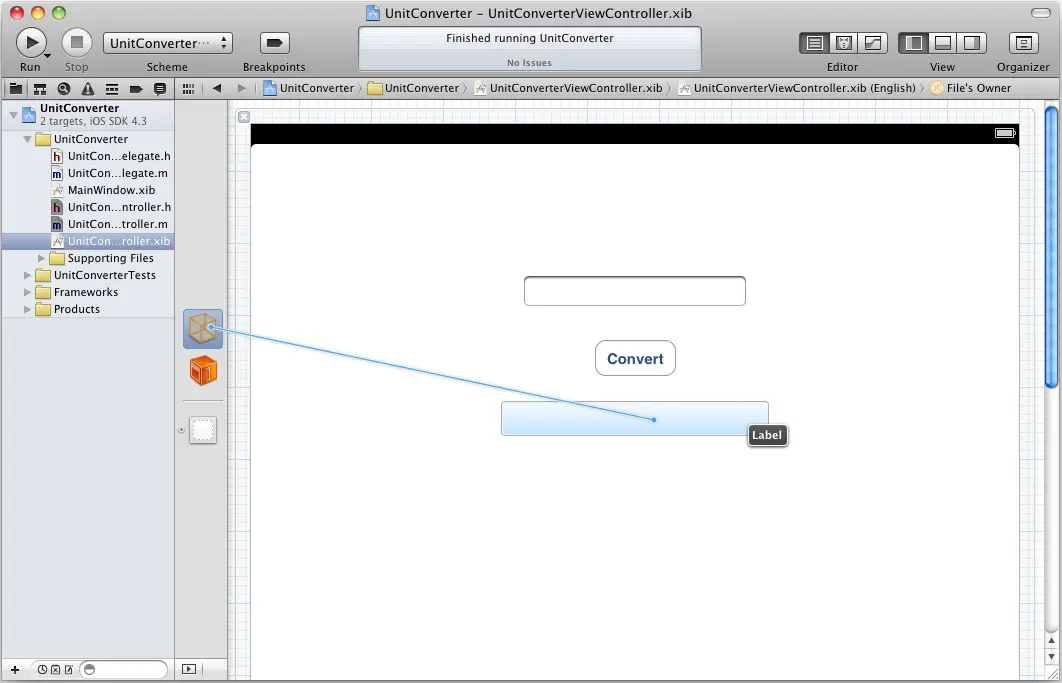Image resolution: width=1062 pixels, height=683 pixels.
Task: Open the Symbol navigator
Action: pos(39,88)
